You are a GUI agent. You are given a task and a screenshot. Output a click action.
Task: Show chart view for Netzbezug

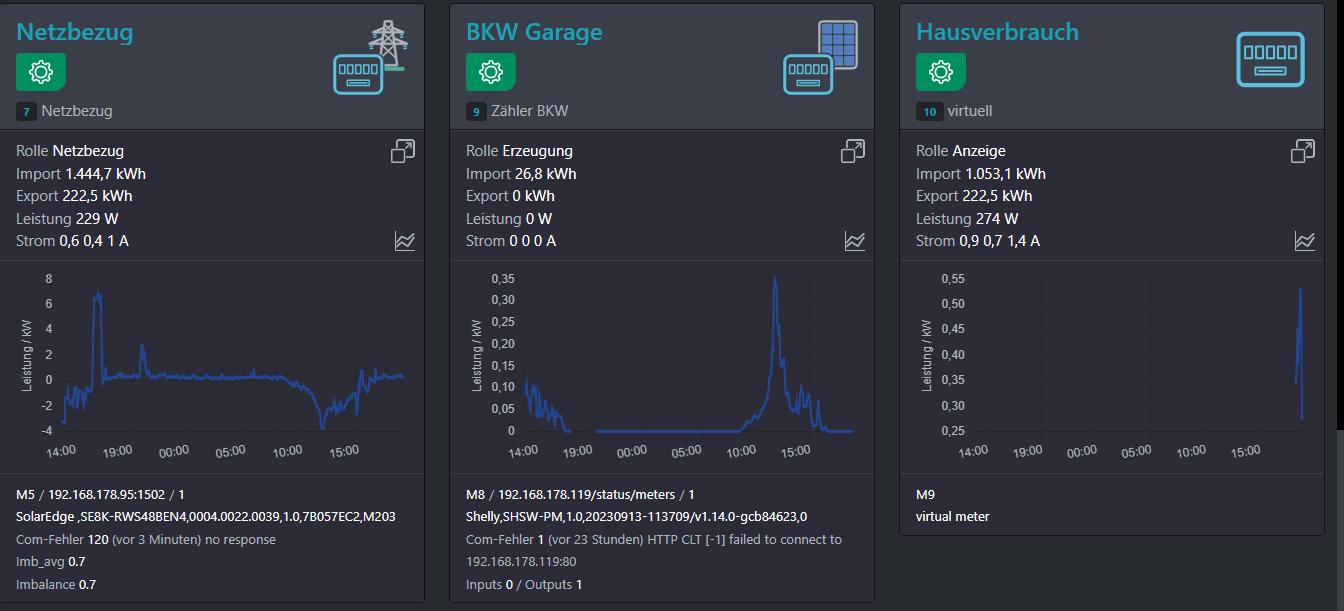pos(405,241)
